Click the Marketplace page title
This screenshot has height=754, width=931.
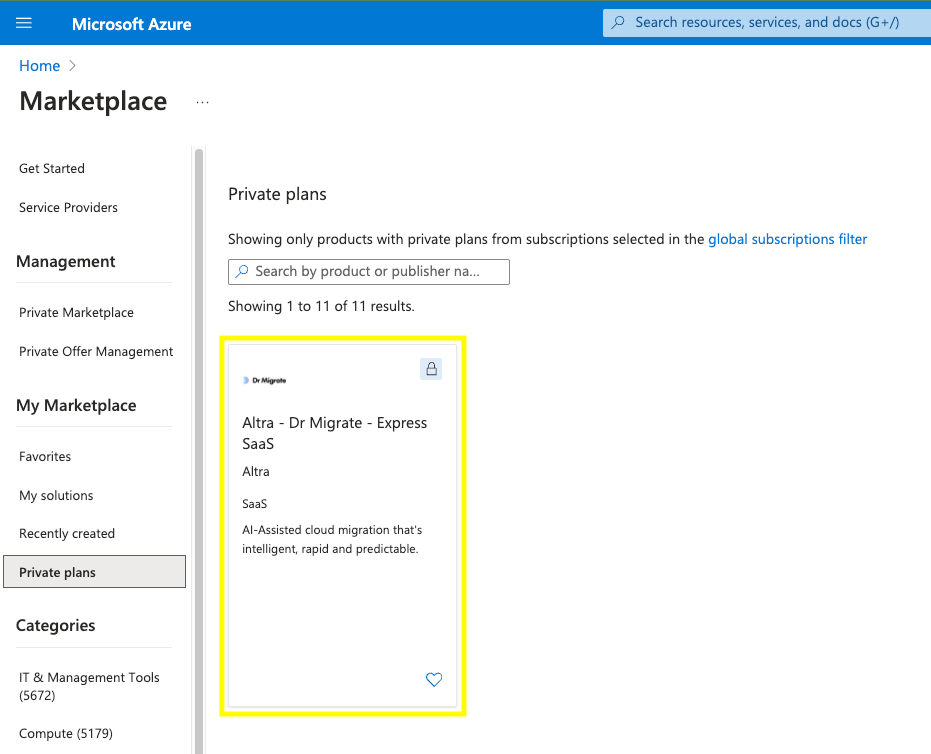[93, 102]
